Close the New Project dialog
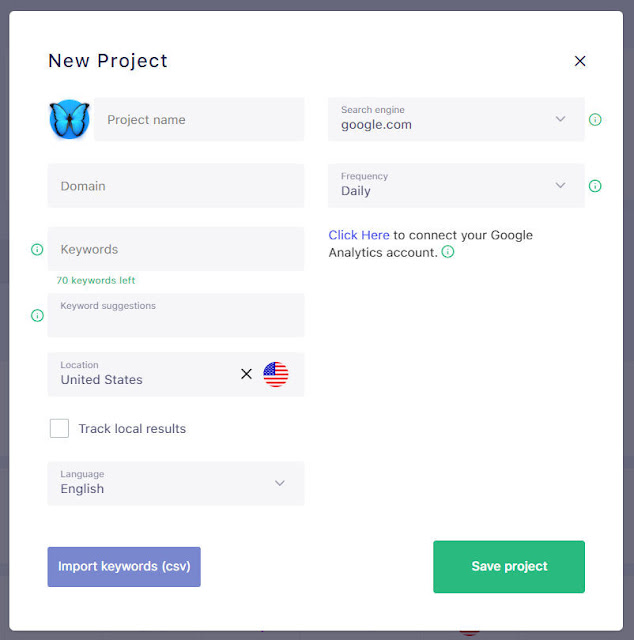Screen dimensions: 634x640 tap(580, 61)
